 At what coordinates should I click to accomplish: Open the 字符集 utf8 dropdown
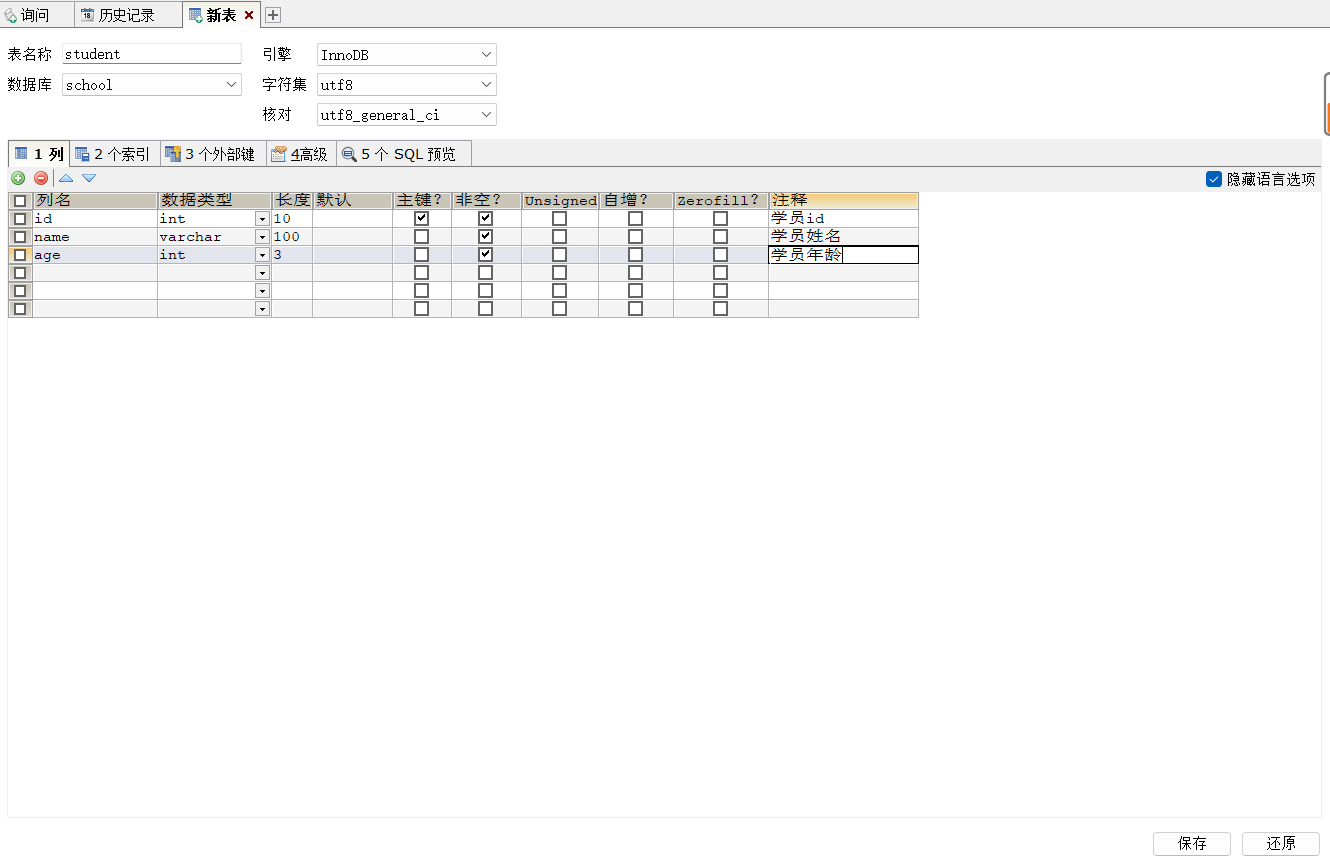coord(407,85)
